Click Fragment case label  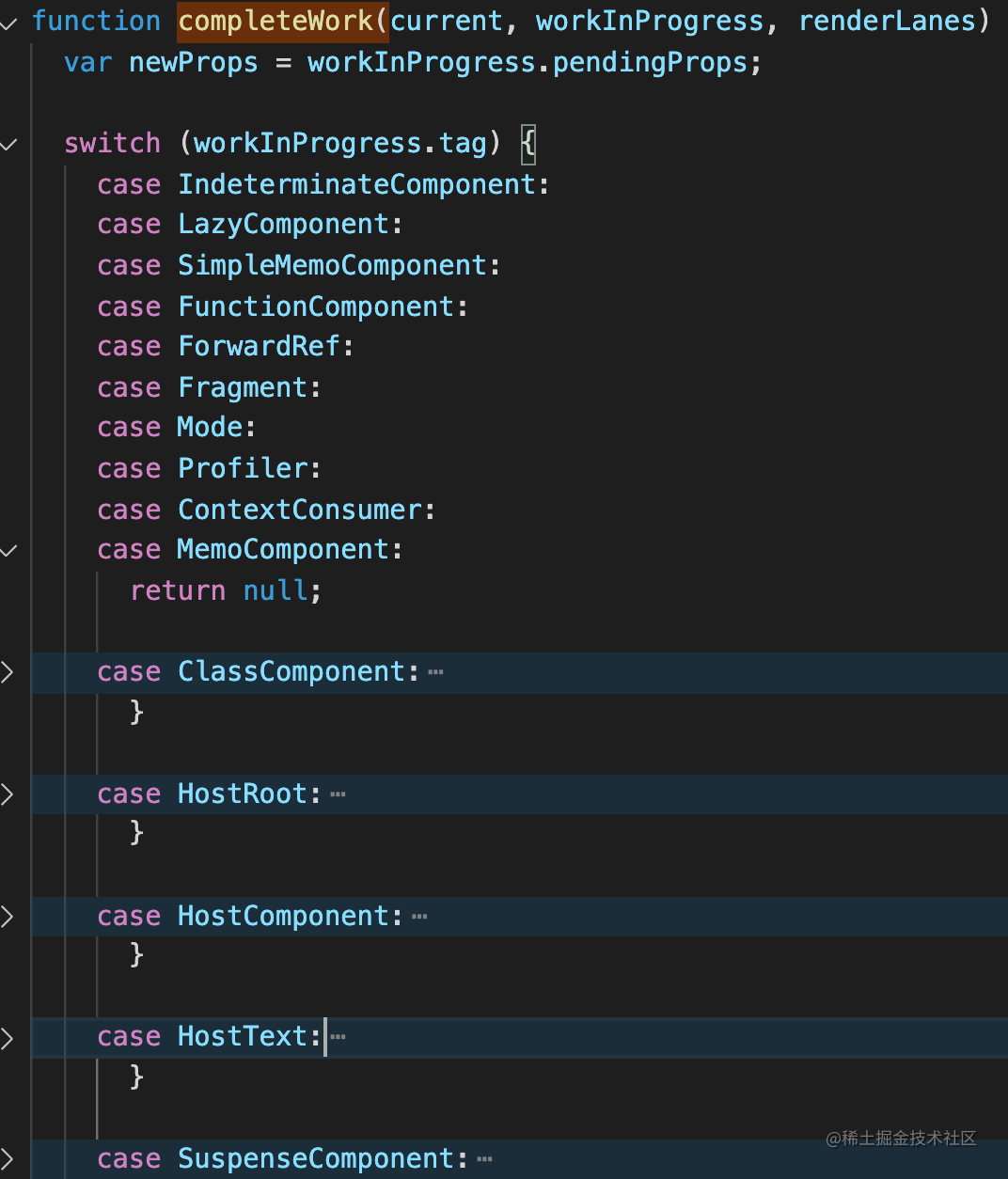[243, 387]
